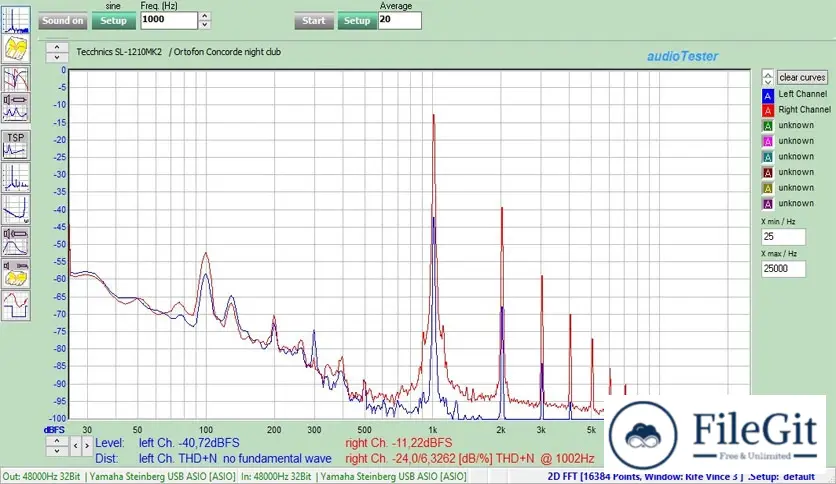Toggle the dark red unknown curve swatch
836x484 pixels.
(x=768, y=172)
